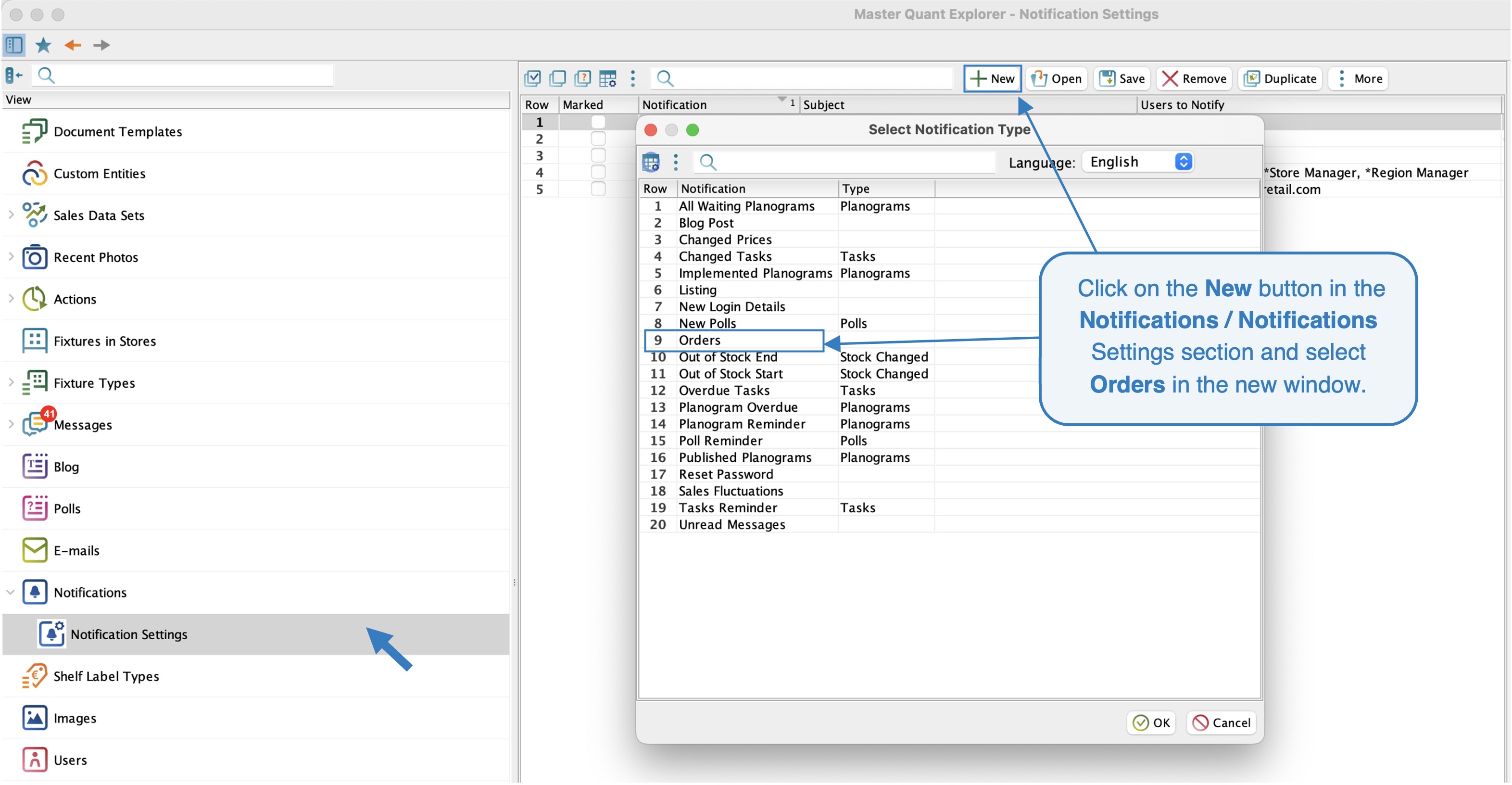Viewport: 1512px width, 785px height.
Task: Collapse the Notifications node
Action: (x=11, y=593)
